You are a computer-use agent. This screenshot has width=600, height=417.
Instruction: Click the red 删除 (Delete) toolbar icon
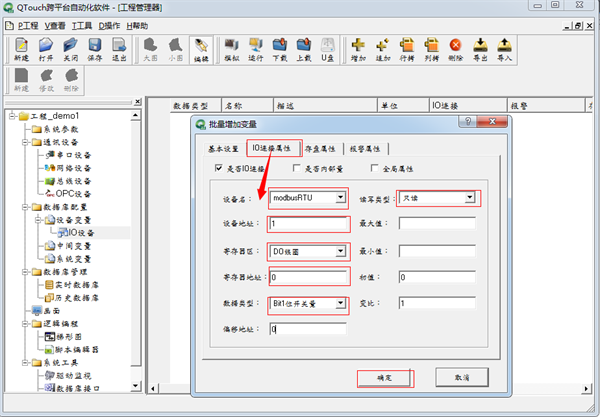(456, 49)
